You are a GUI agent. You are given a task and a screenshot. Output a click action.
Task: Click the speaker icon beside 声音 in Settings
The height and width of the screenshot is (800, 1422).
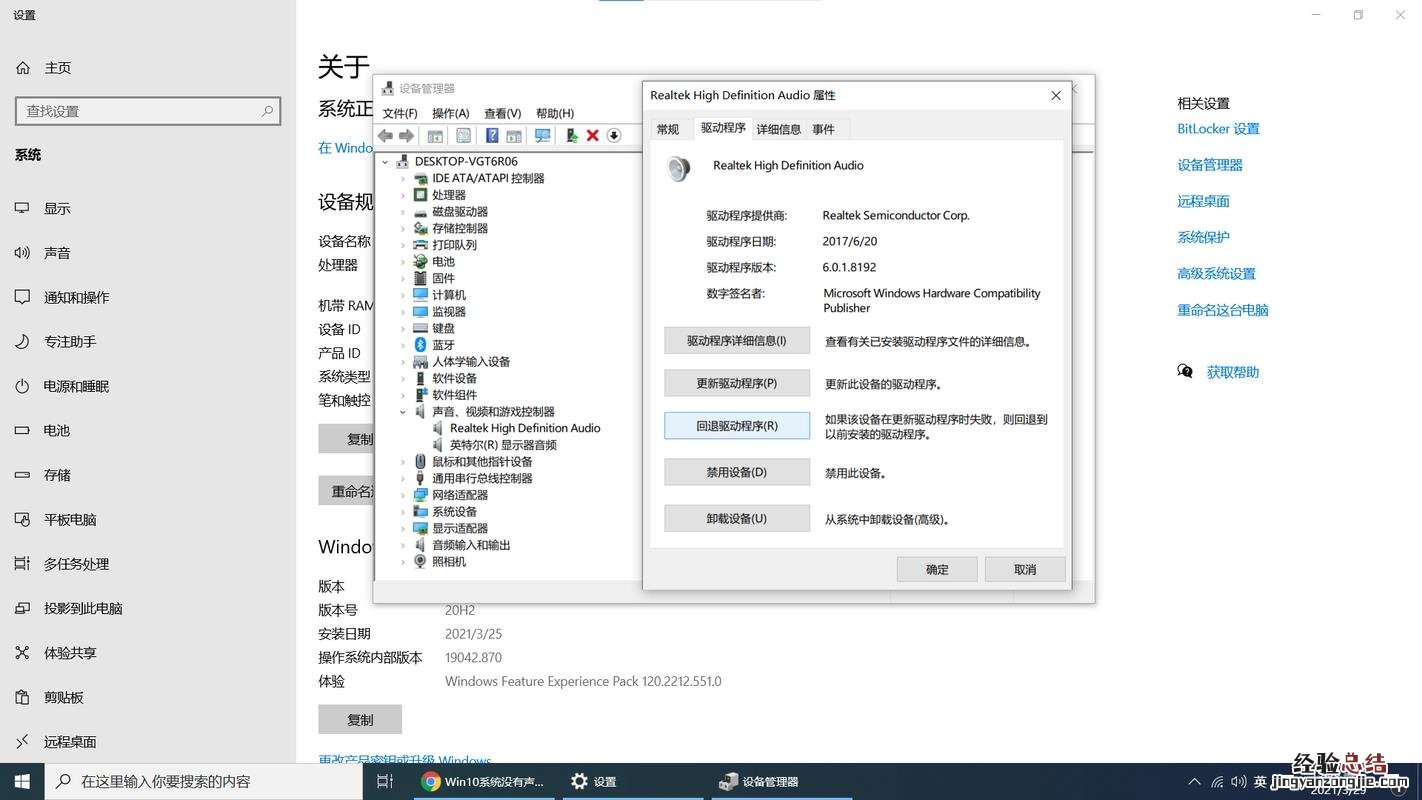point(22,253)
